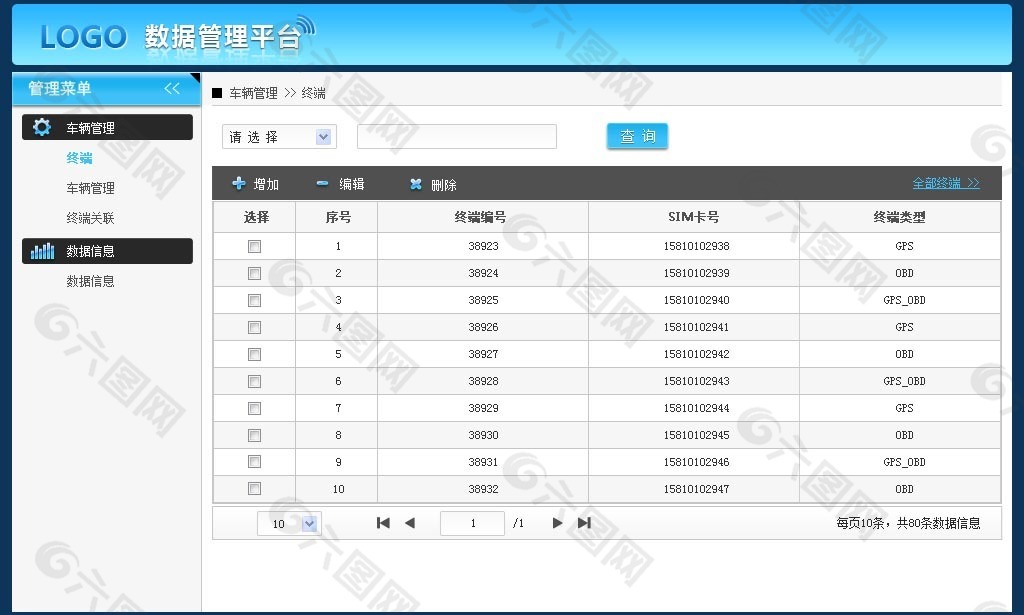Check the box for terminal 38923
1024x615 pixels.
pyautogui.click(x=254, y=246)
